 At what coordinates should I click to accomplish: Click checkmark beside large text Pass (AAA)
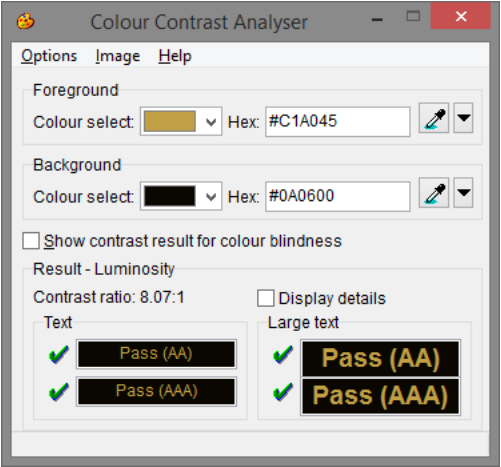pos(283,391)
